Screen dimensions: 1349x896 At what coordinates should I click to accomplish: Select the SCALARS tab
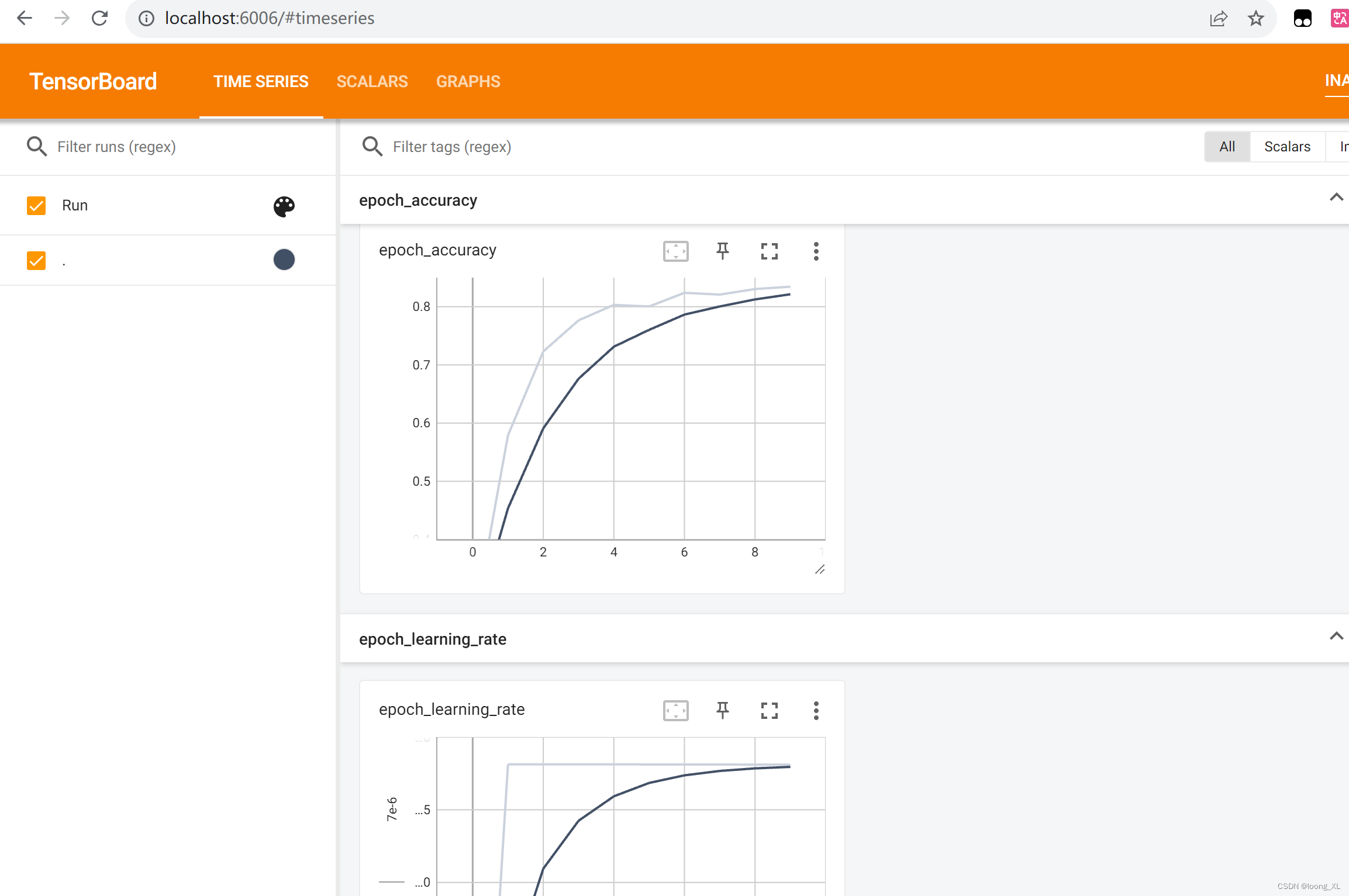372,81
